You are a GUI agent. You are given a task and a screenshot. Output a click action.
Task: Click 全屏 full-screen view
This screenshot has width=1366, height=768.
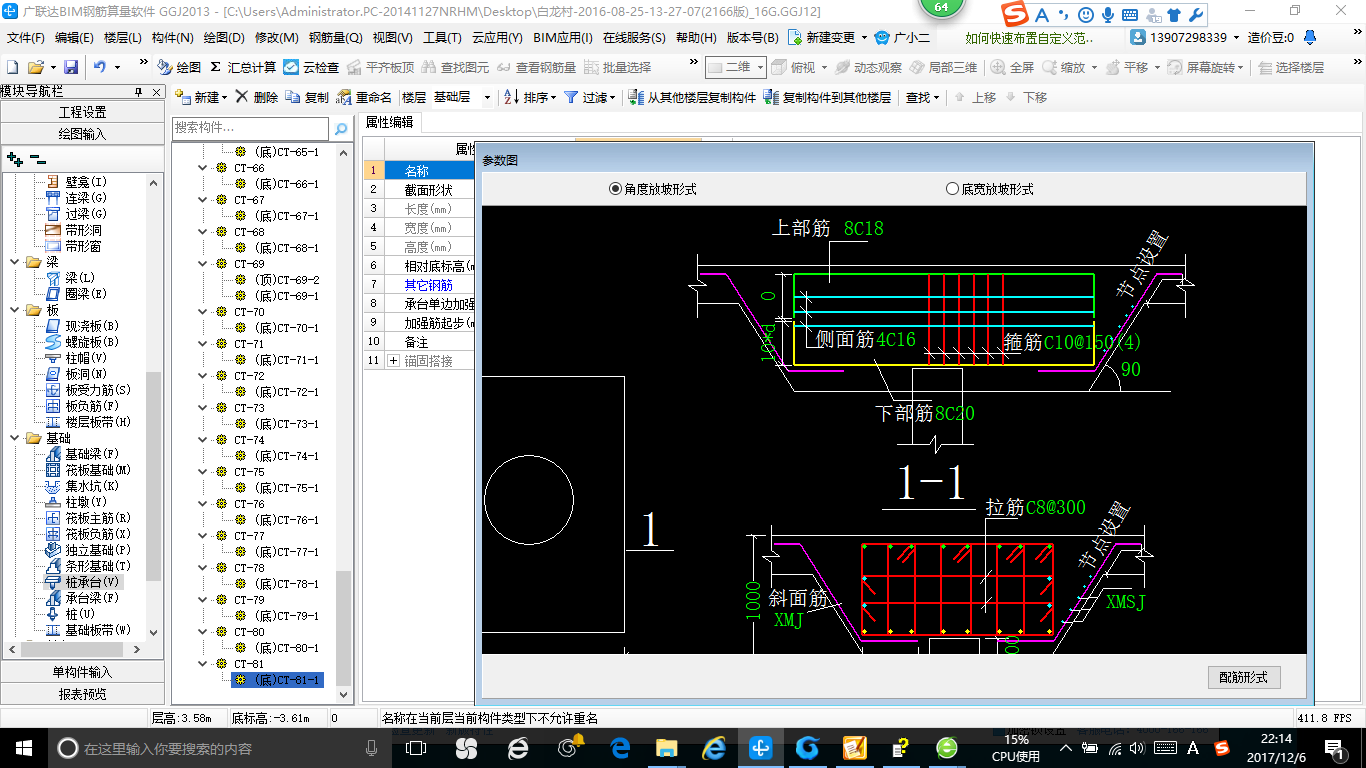point(1013,67)
